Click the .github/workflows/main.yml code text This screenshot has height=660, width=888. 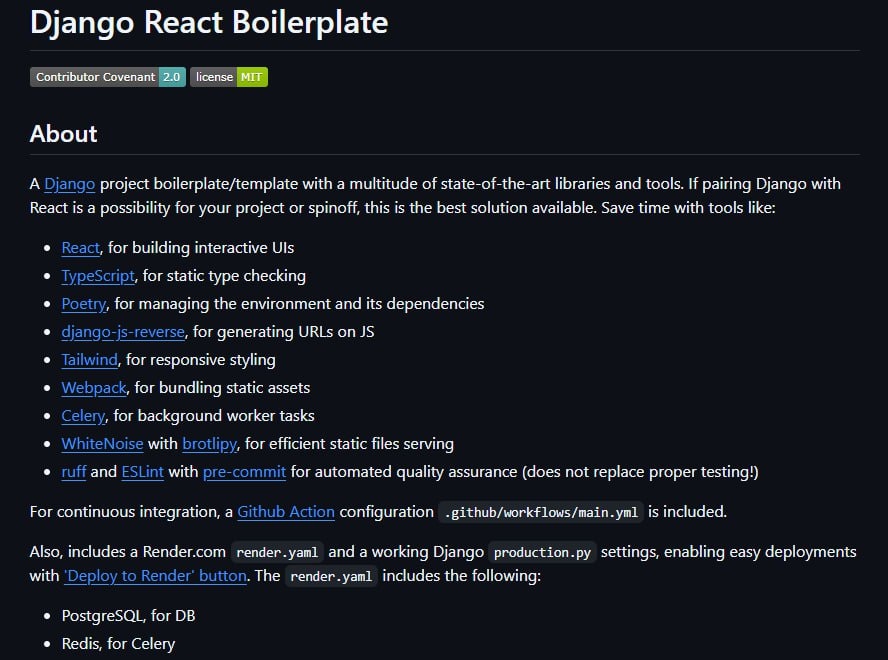[541, 513]
